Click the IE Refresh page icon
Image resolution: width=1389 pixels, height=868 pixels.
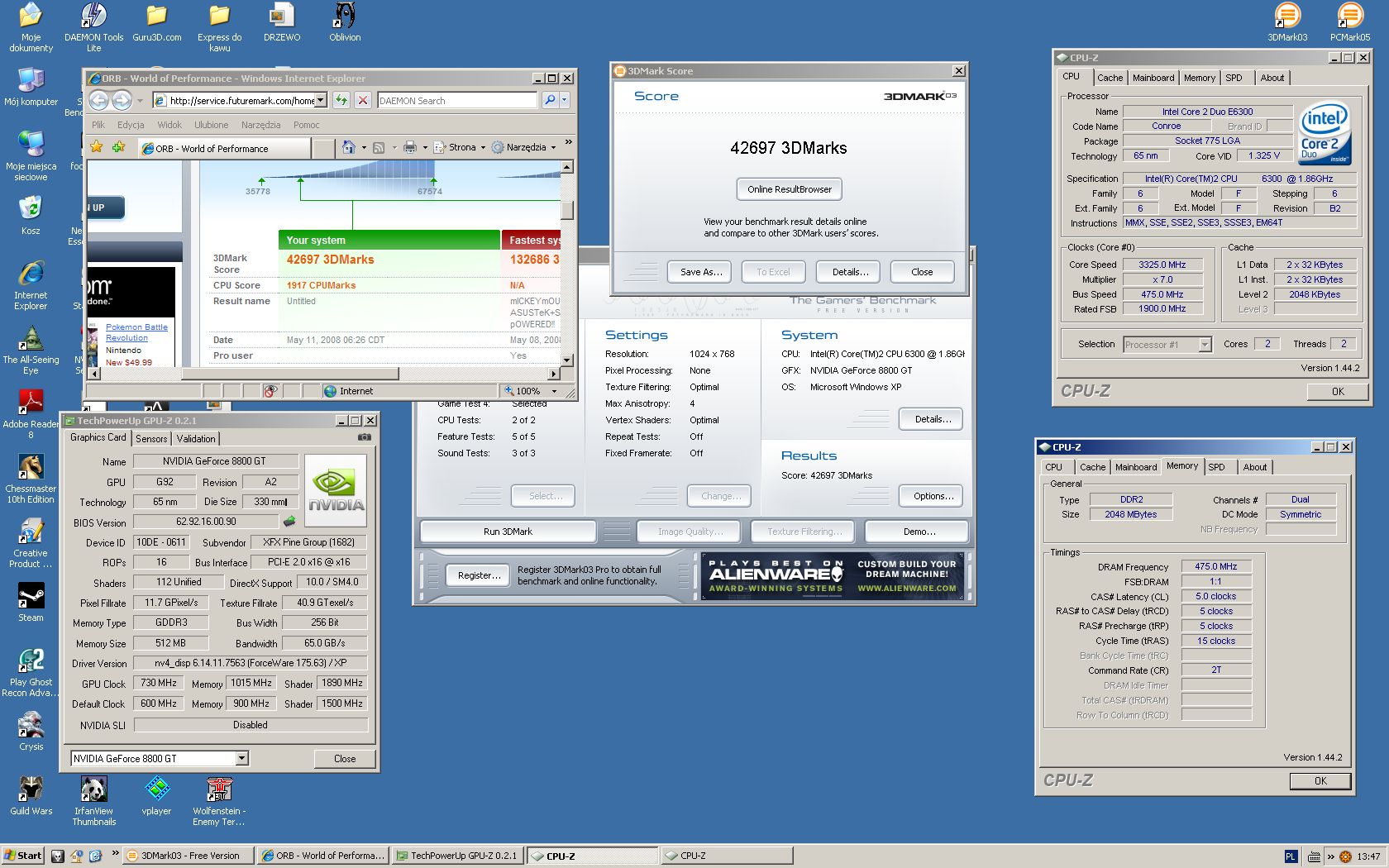tap(341, 100)
